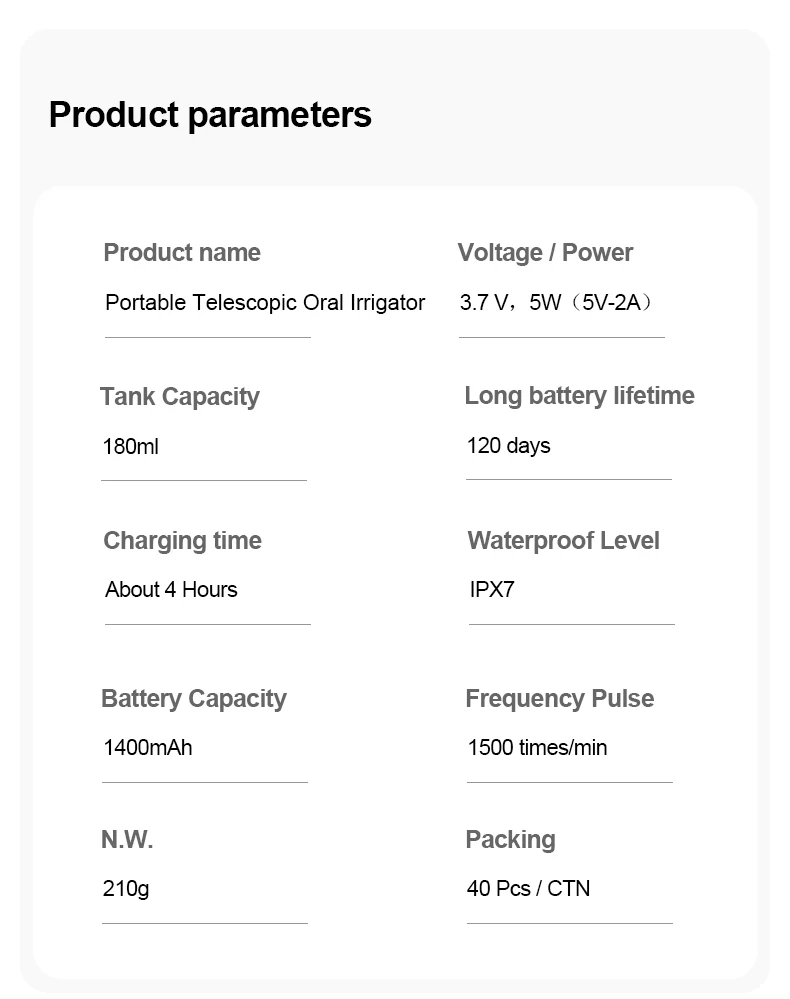
Task: Click the "Waterproof Level" label
Action: 563,541
